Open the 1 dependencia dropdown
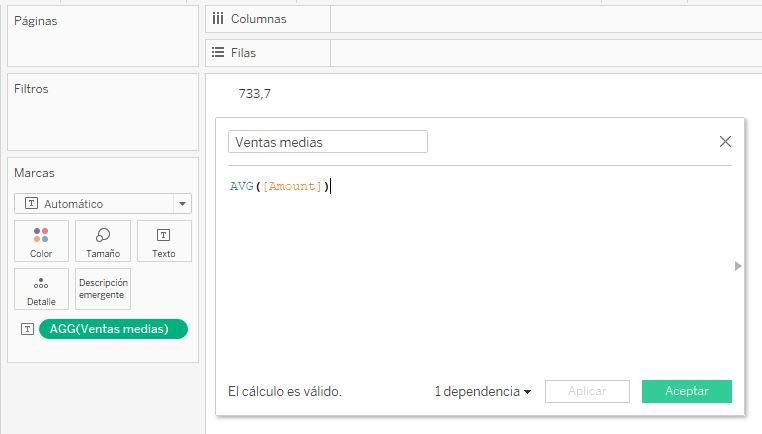The height and width of the screenshot is (434, 762). point(483,392)
